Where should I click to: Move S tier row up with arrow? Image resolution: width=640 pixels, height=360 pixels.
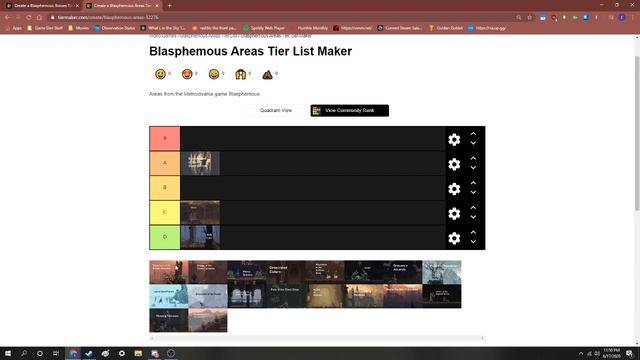pyautogui.click(x=473, y=134)
